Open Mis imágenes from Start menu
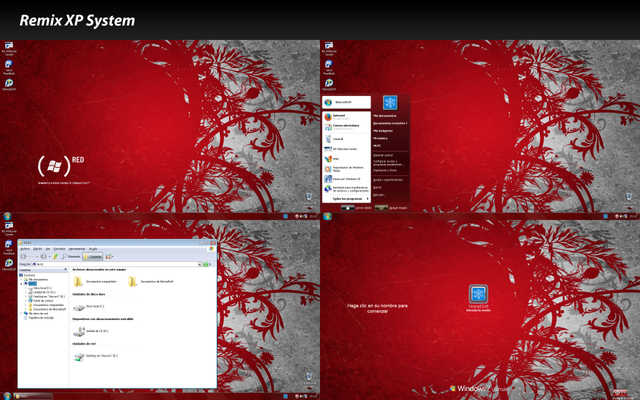The image size is (640, 400). click(383, 131)
